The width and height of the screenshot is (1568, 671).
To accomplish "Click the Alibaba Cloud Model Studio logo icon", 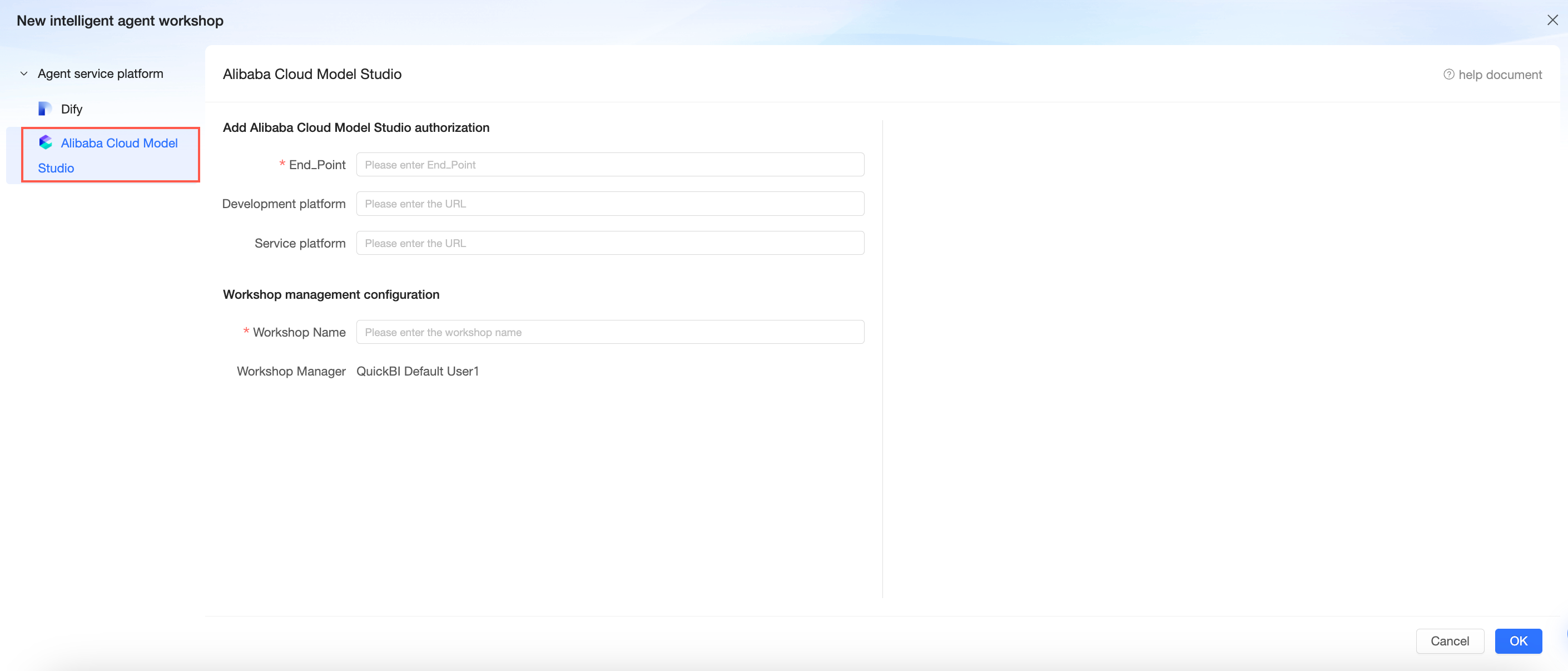I will (46, 142).
